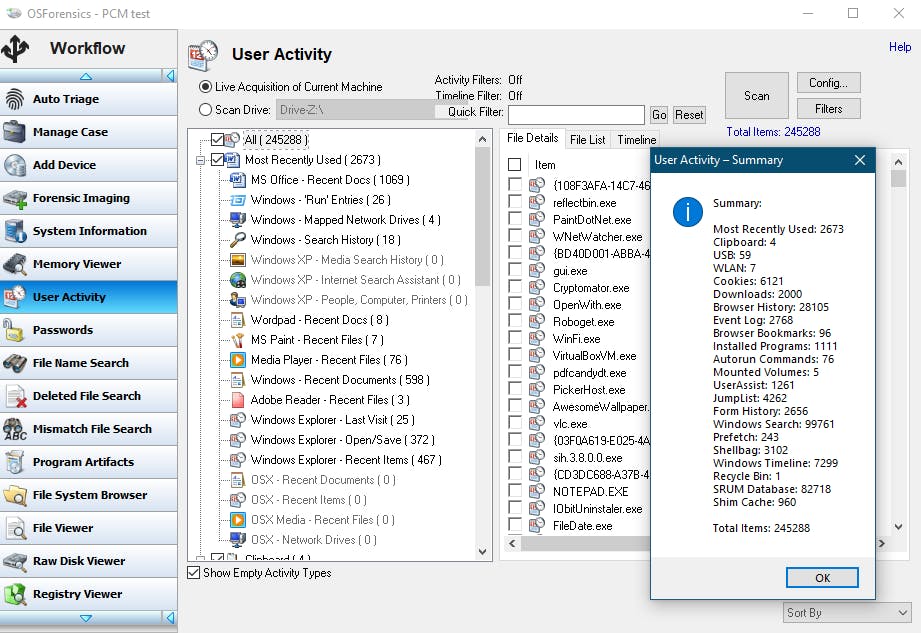Select Windows Explorer - Last Visit entry
The width and height of the screenshot is (921, 633).
pyautogui.click(x=332, y=419)
